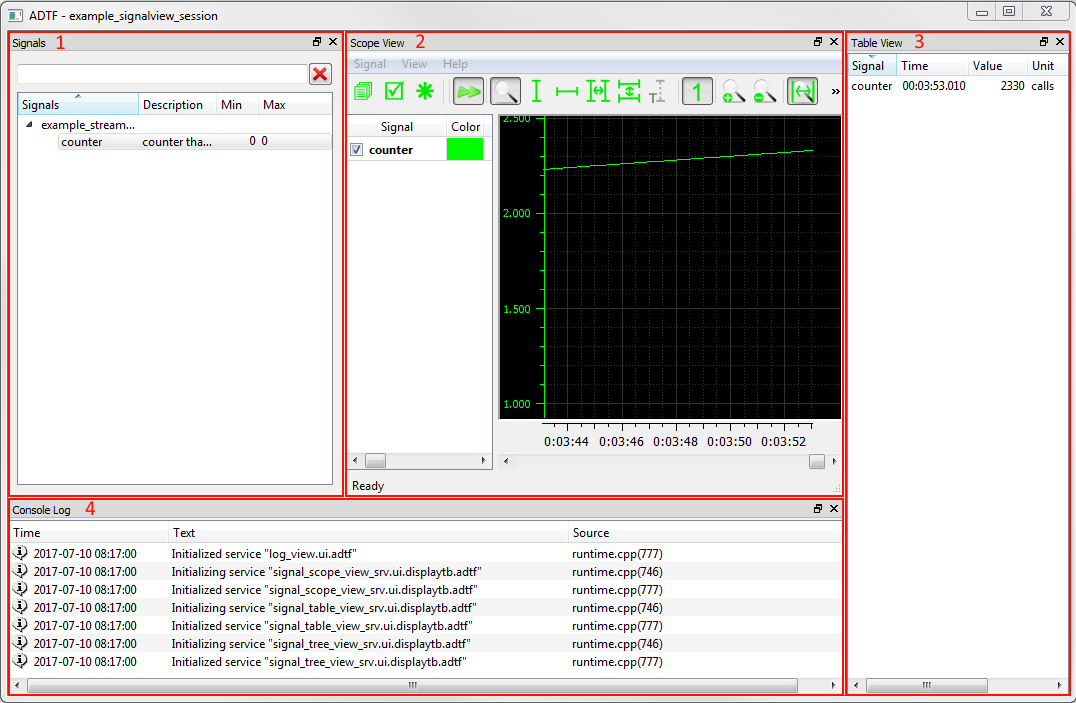Viewport: 1076px width, 703px height.
Task: Toggle the green number 1 button
Action: pyautogui.click(x=697, y=91)
